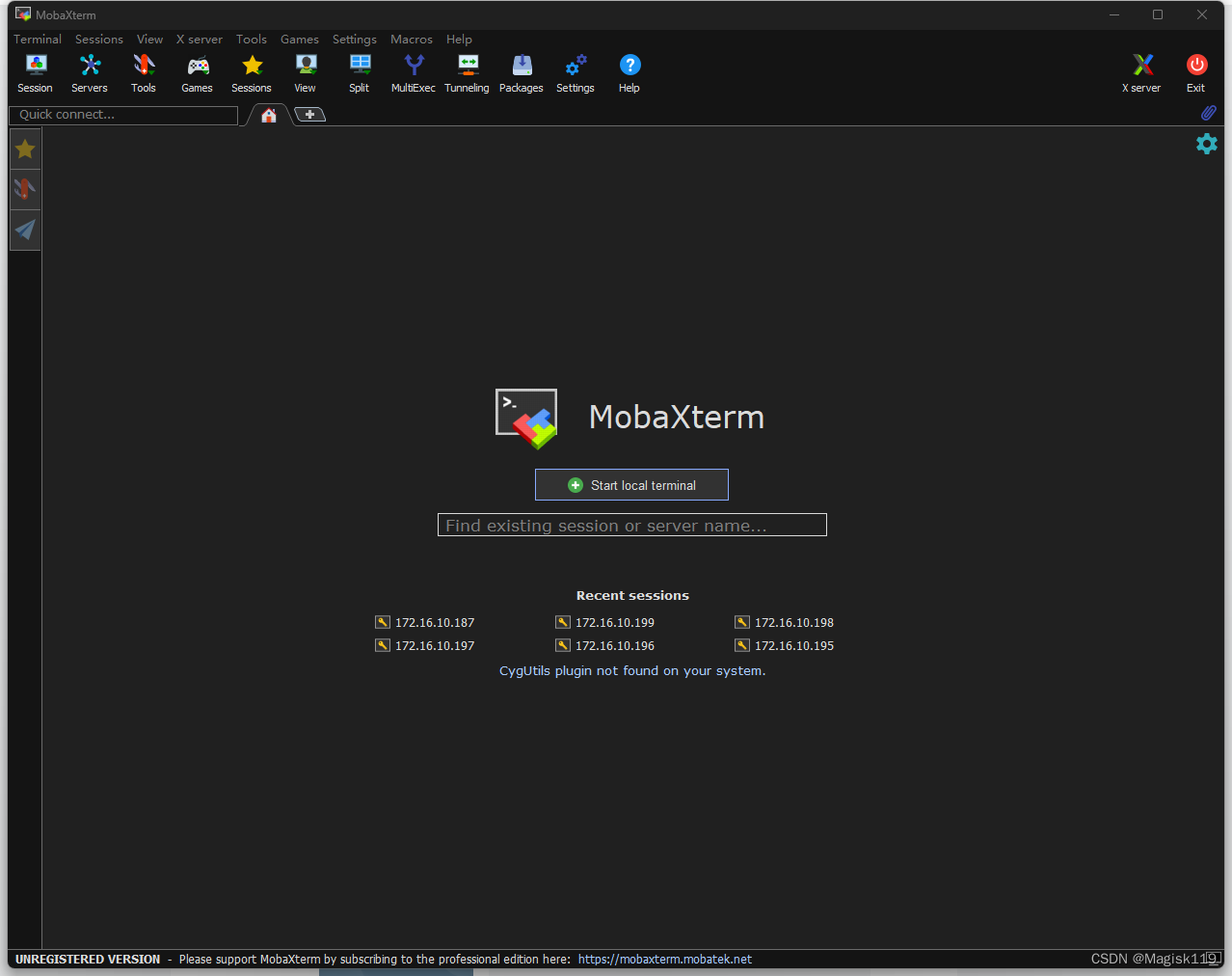The width and height of the screenshot is (1232, 976).
Task: Open the Macros menu
Action: click(411, 39)
